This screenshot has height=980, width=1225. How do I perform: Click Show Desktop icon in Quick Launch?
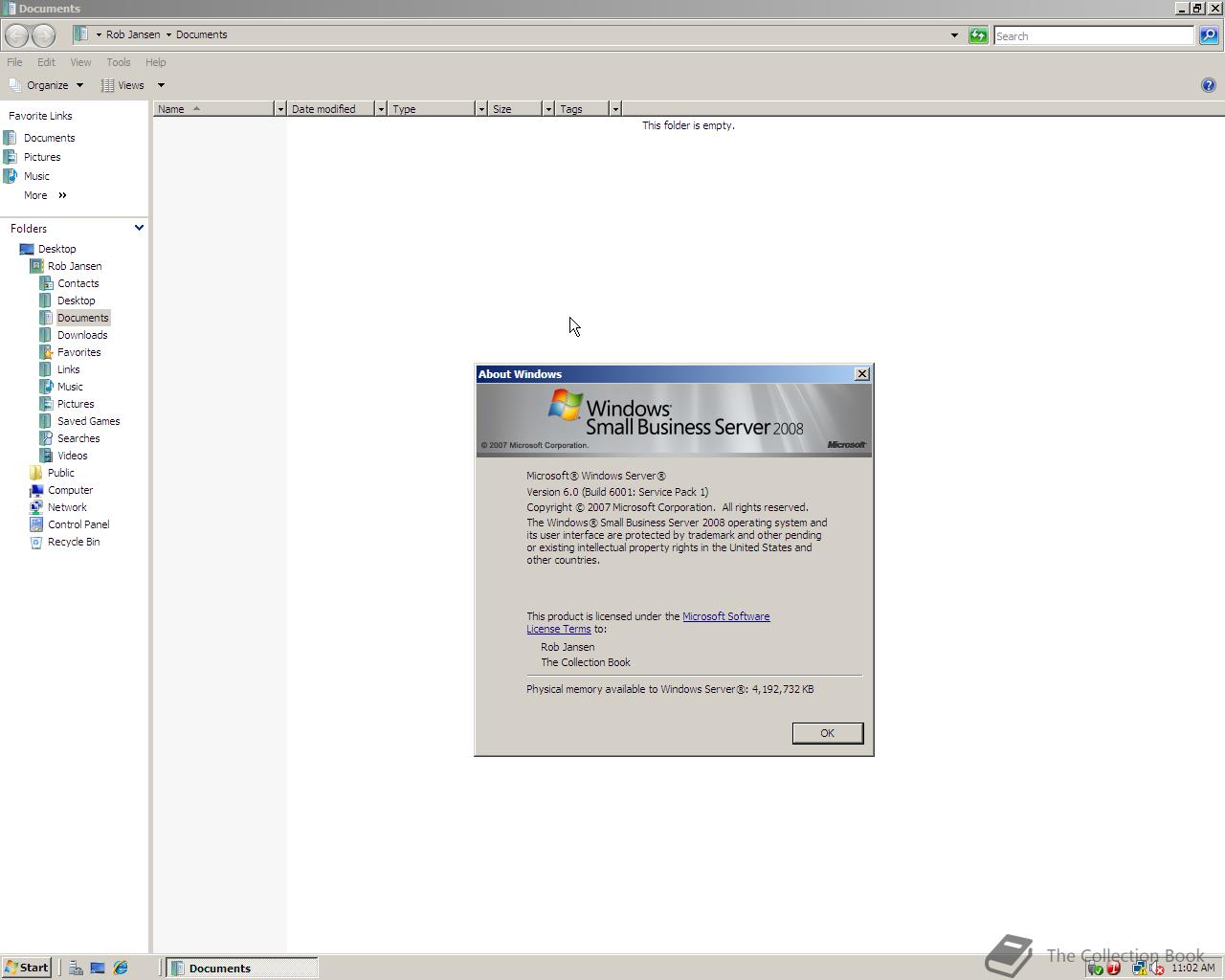click(98, 969)
